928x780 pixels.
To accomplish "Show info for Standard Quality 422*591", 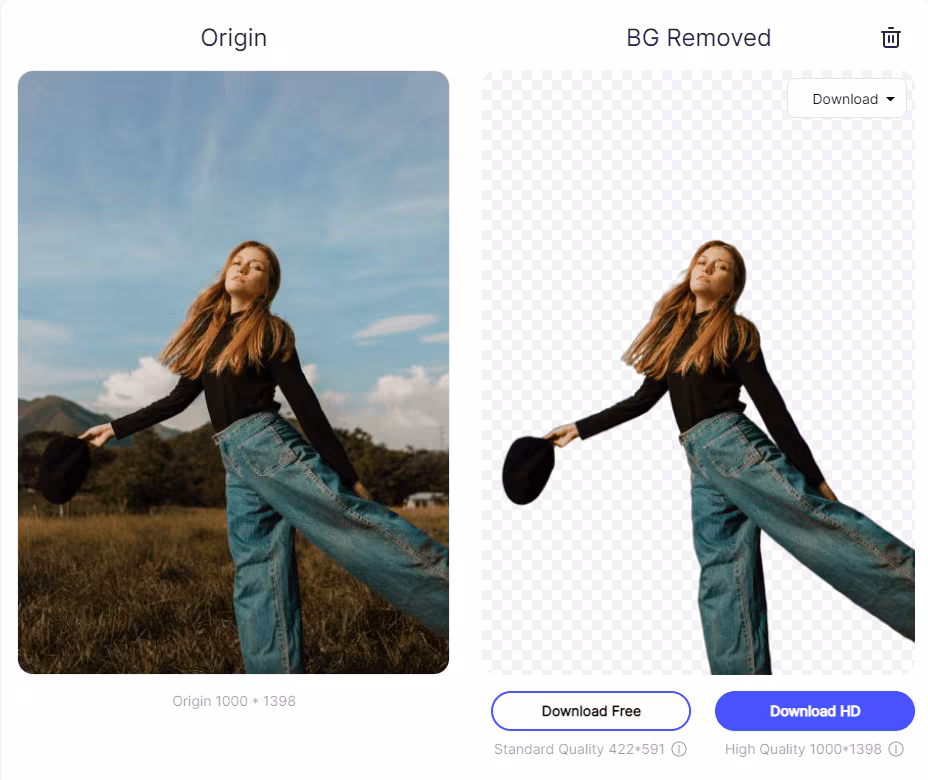I will coord(679,749).
